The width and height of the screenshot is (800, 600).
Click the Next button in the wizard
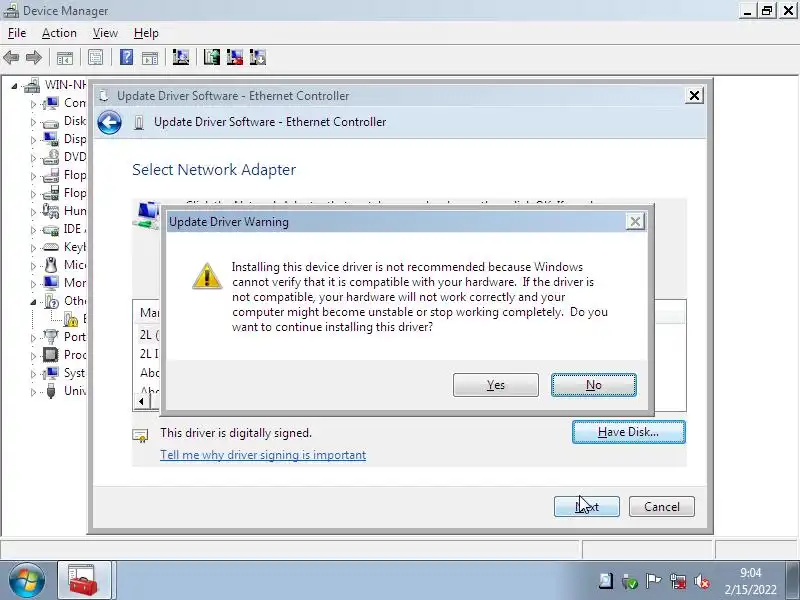click(587, 507)
